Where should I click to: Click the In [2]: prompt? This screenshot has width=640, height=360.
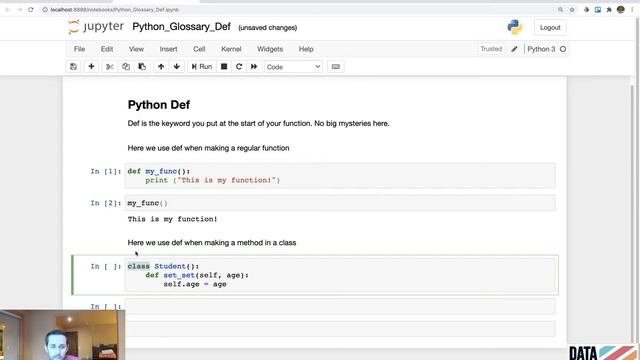pyautogui.click(x=106, y=203)
